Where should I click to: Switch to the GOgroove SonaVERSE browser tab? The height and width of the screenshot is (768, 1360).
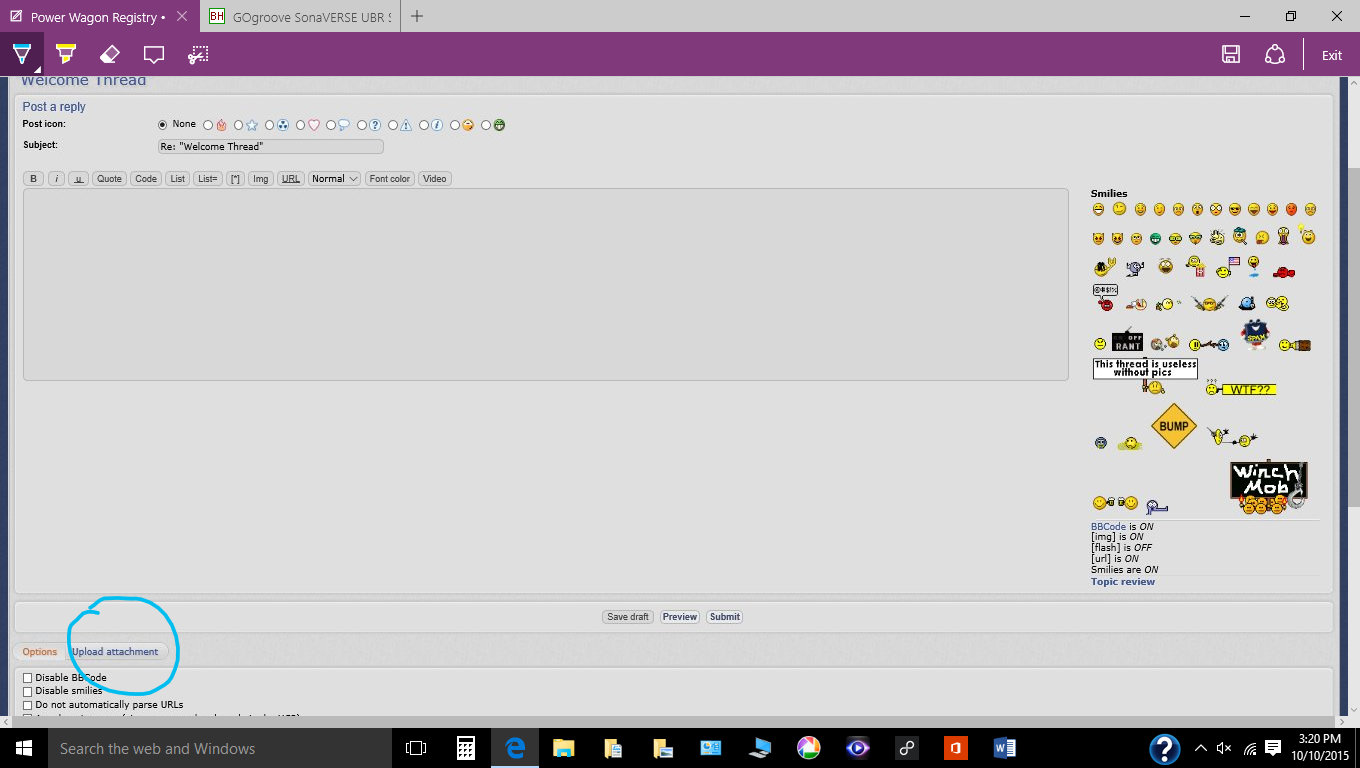point(300,16)
